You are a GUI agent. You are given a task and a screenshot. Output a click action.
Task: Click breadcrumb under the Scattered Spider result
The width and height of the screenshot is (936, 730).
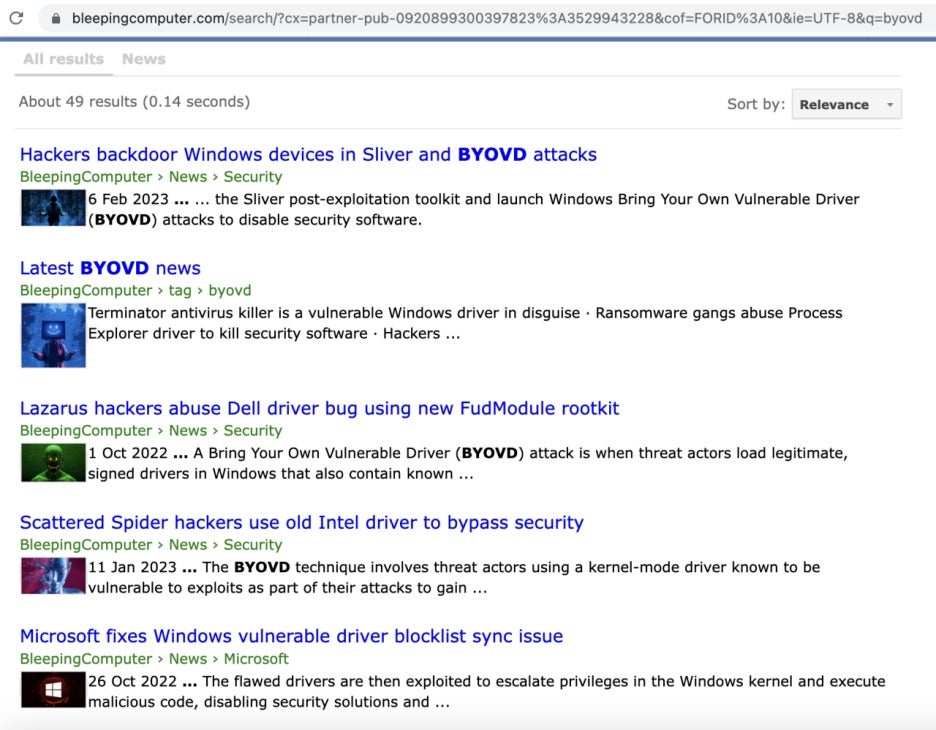pyautogui.click(x=151, y=544)
